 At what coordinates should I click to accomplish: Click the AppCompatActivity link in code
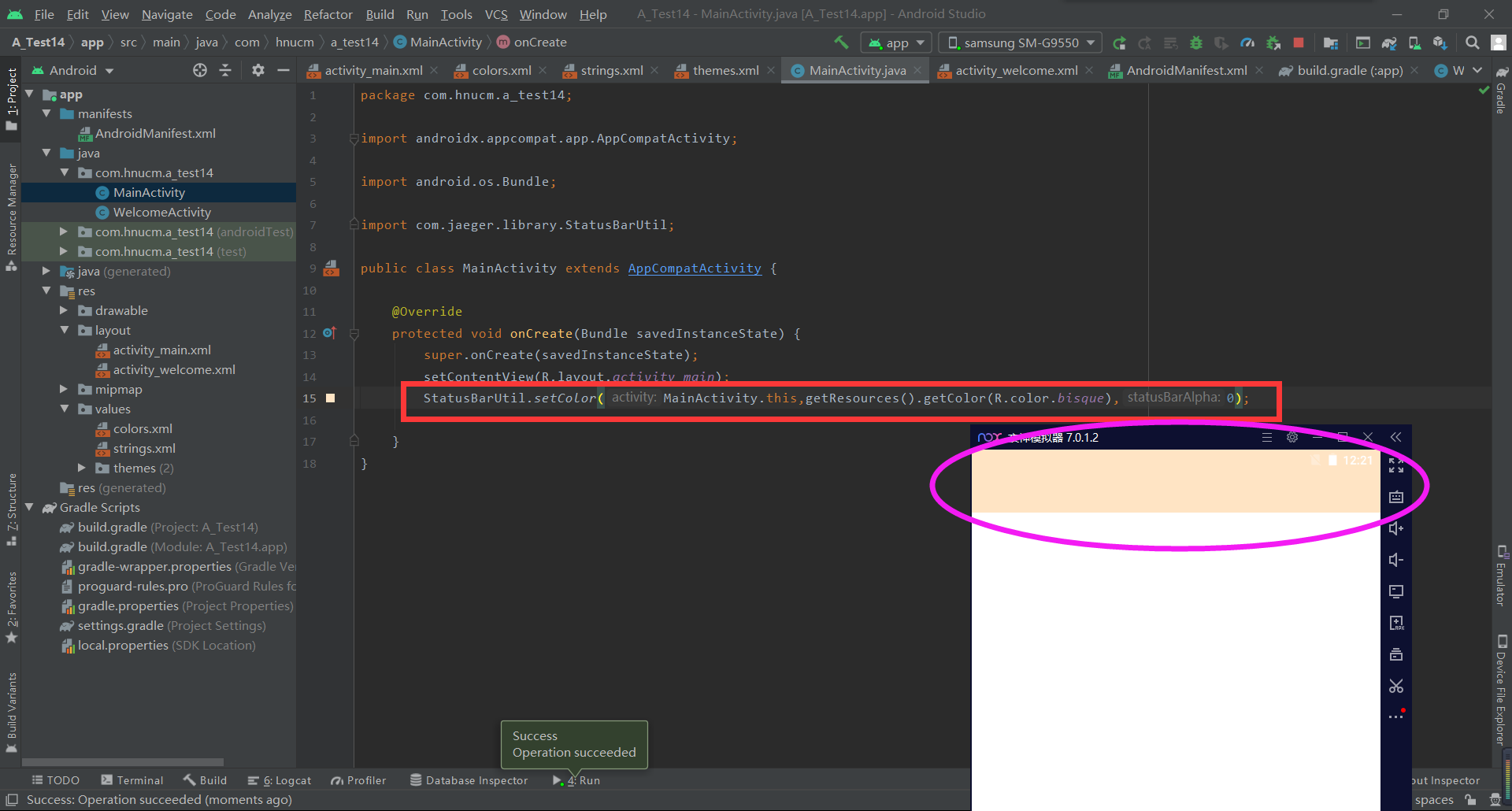click(x=695, y=268)
